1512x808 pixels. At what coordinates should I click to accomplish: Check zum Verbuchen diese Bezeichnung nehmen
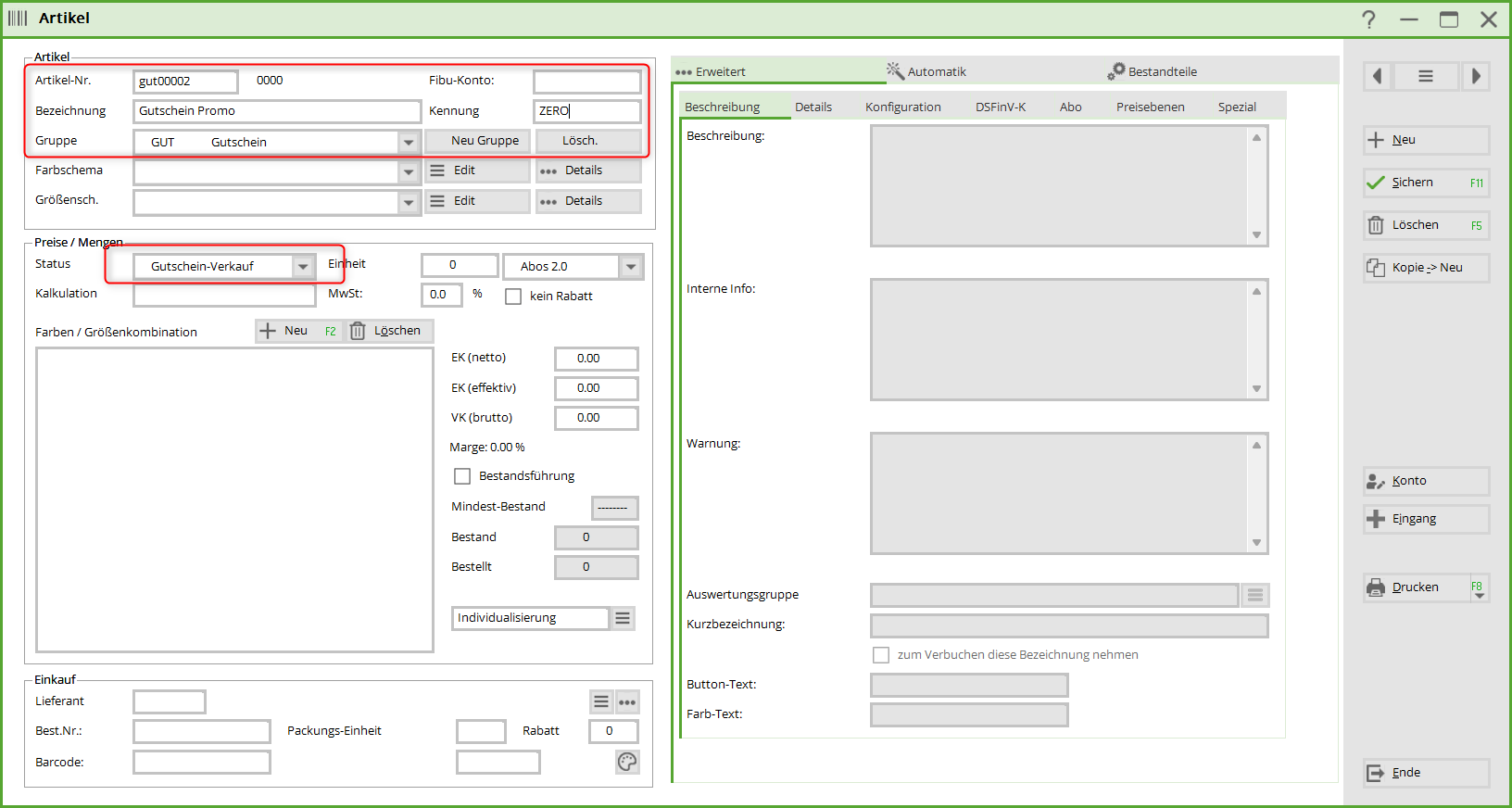pyautogui.click(x=881, y=655)
